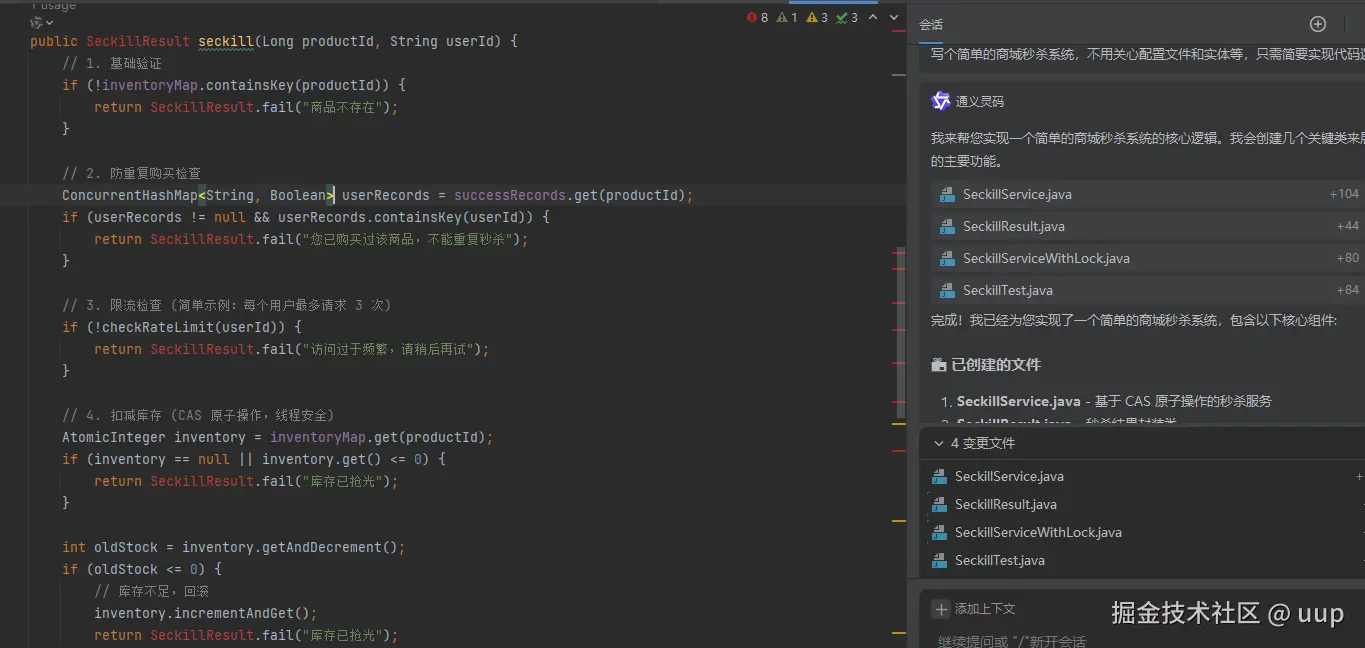The width and height of the screenshot is (1365, 648).
Task: Open SeckillResult.java from chat response list
Action: [x=1013, y=226]
